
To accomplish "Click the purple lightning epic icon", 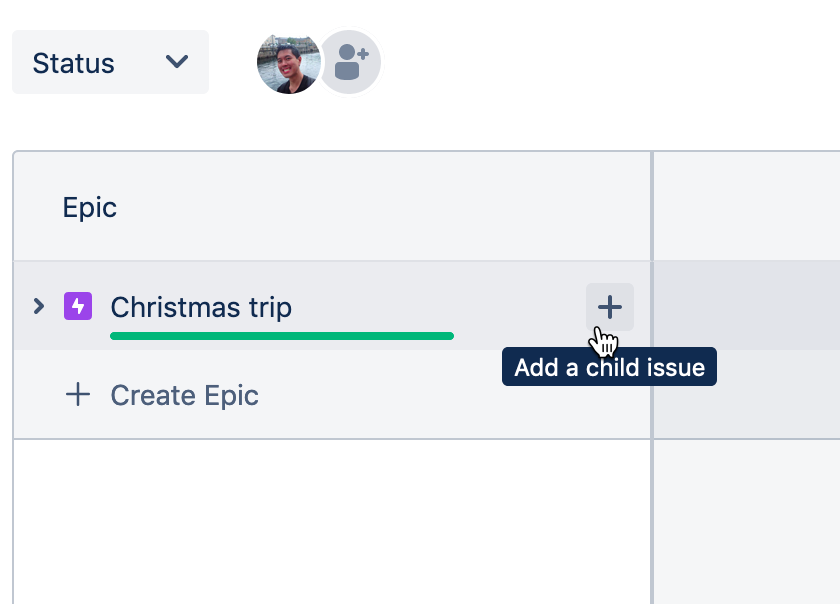I will (x=78, y=306).
